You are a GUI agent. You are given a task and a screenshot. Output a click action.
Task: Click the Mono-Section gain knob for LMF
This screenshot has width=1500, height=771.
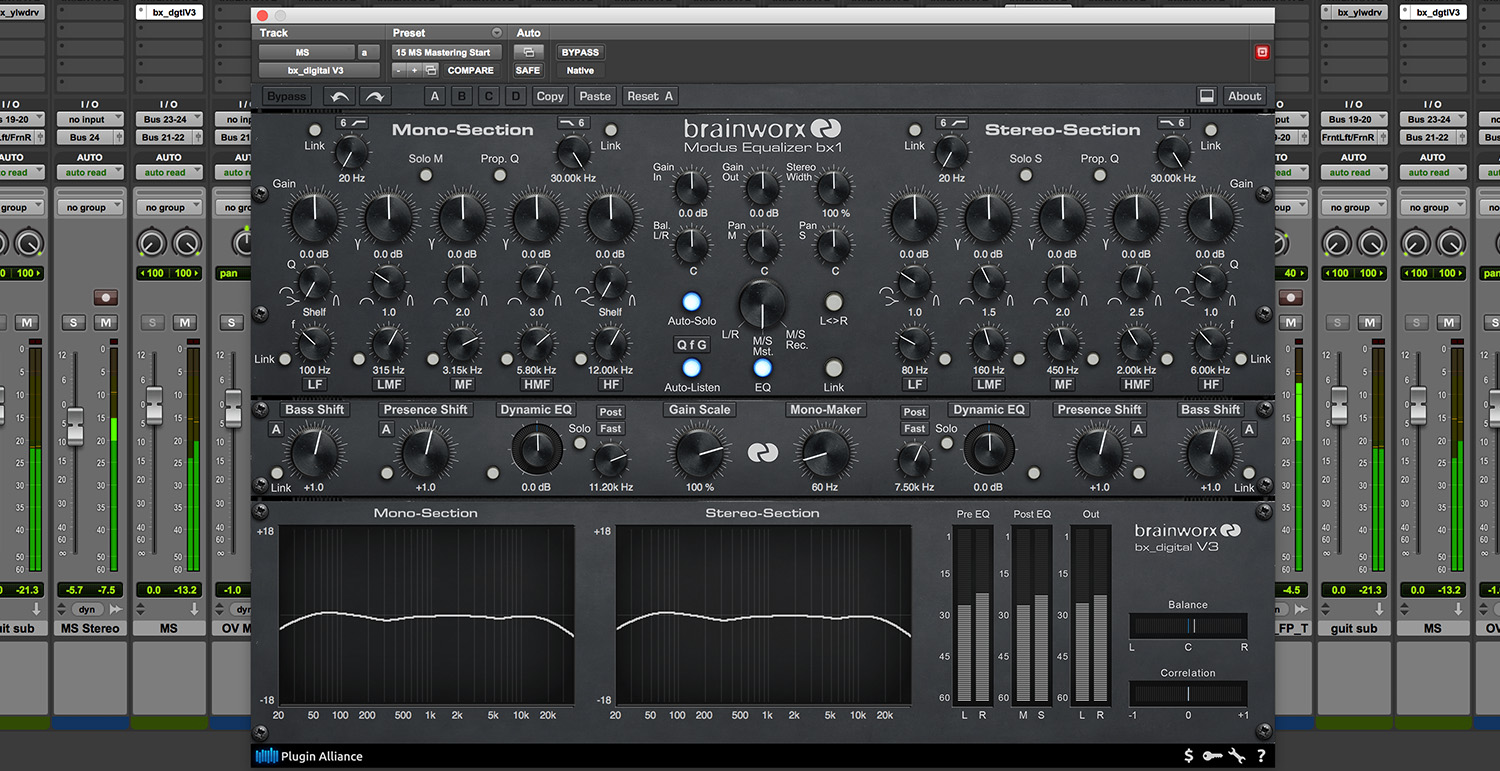(x=388, y=216)
